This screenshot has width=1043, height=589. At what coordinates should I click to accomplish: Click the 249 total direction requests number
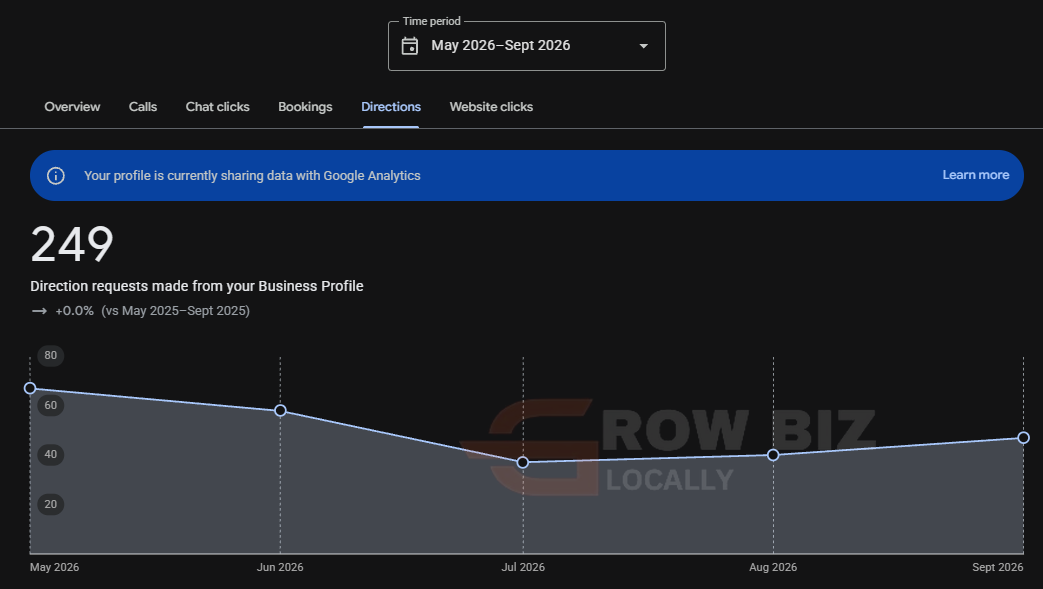(x=72, y=244)
